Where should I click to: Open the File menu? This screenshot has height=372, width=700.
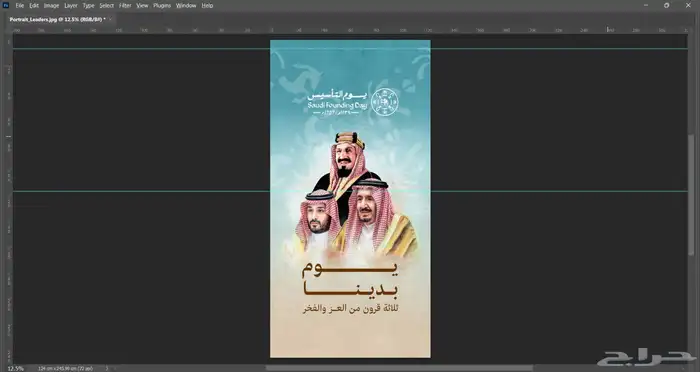click(x=20, y=5)
